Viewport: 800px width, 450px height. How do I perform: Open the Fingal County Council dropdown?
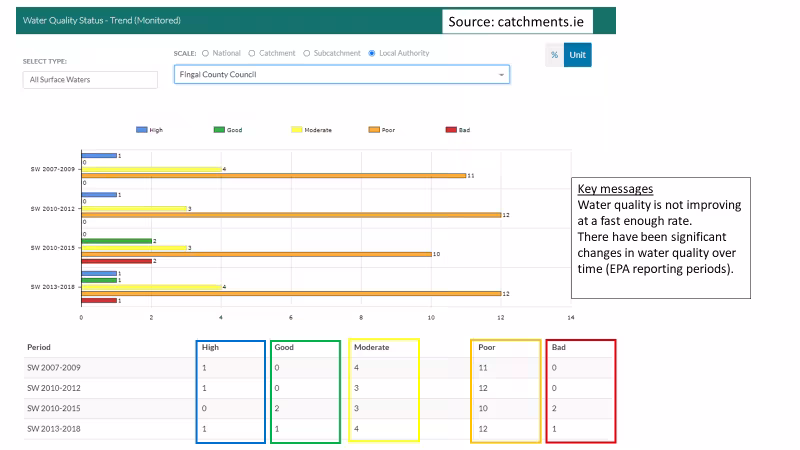pyautogui.click(x=342, y=75)
